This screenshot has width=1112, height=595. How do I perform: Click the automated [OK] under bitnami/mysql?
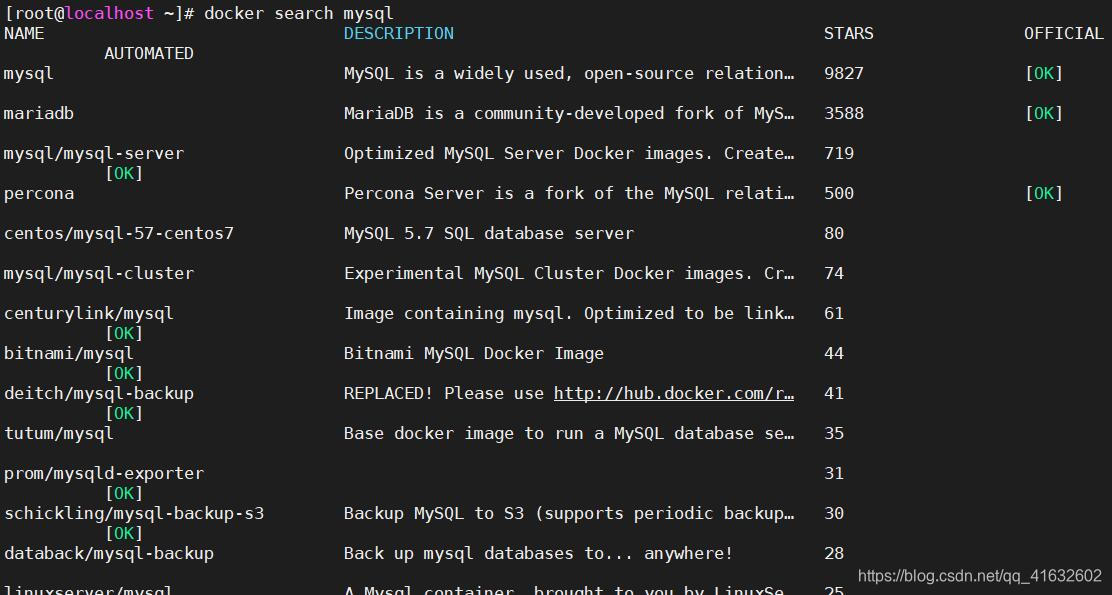124,374
